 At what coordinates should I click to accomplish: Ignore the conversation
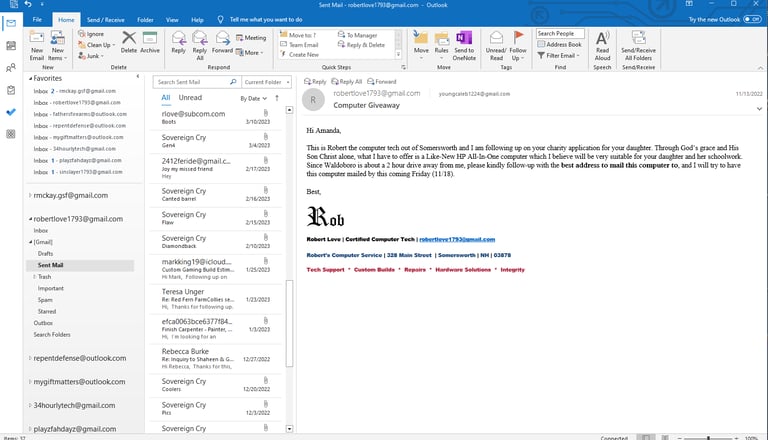point(91,34)
